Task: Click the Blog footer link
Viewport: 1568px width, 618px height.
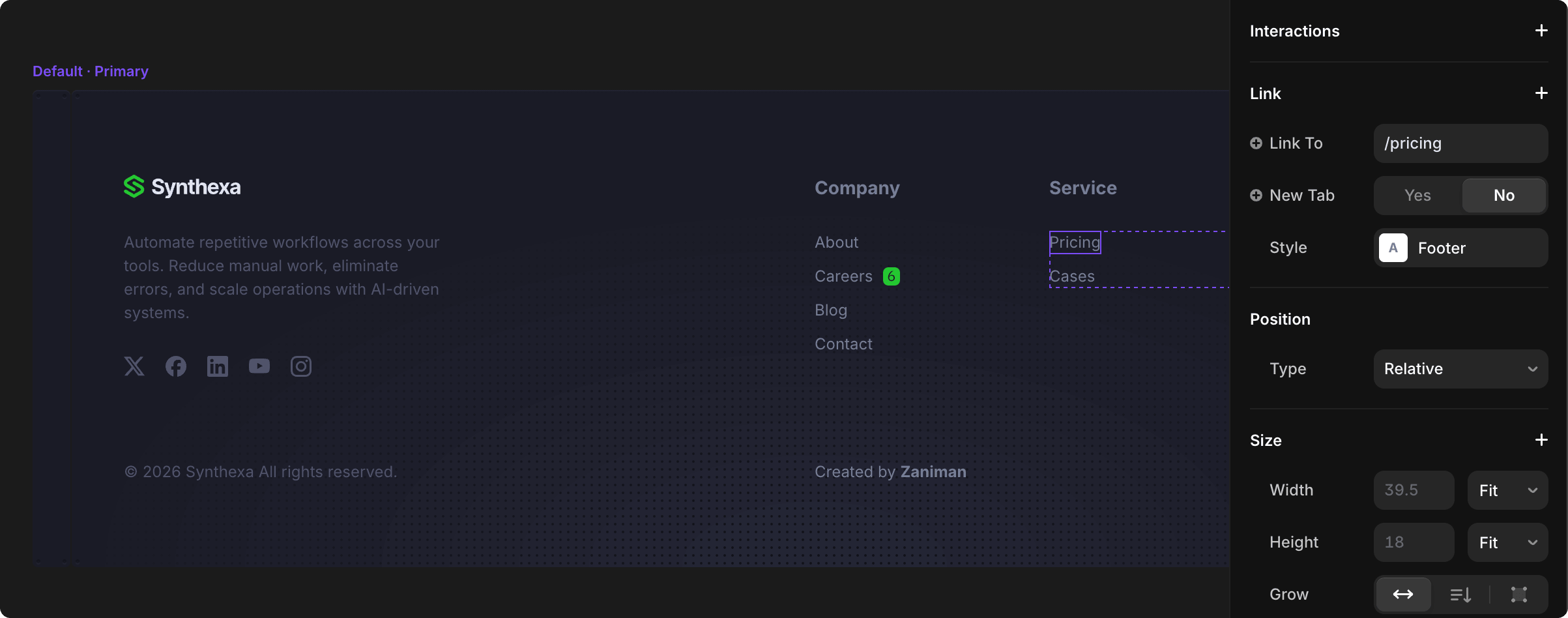Action: click(x=831, y=310)
